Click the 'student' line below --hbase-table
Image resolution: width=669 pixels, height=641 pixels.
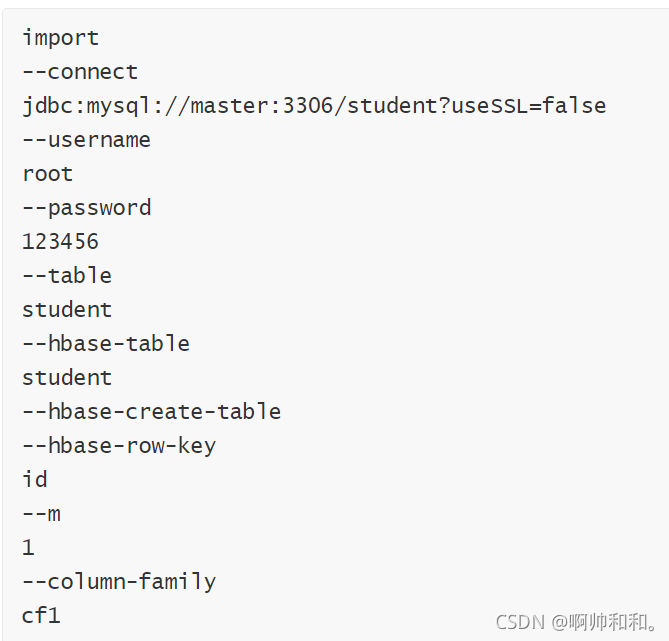click(67, 378)
